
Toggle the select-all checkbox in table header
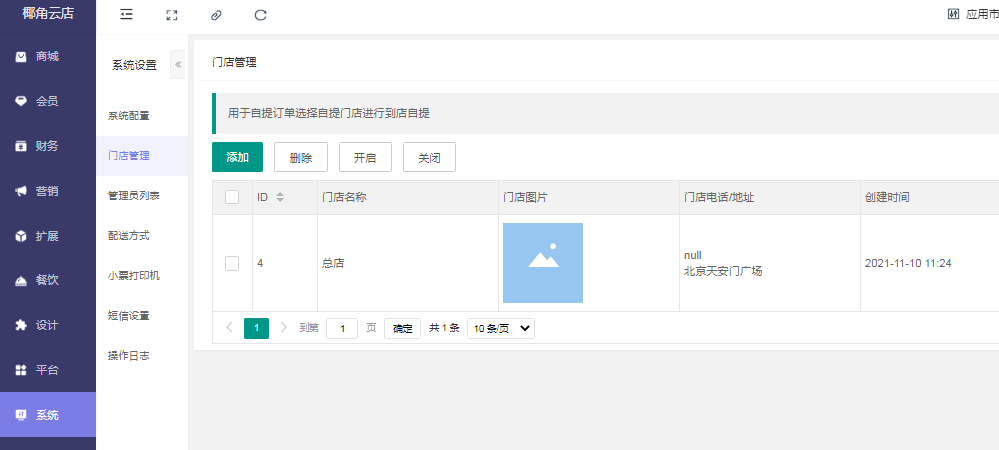pyautogui.click(x=232, y=197)
